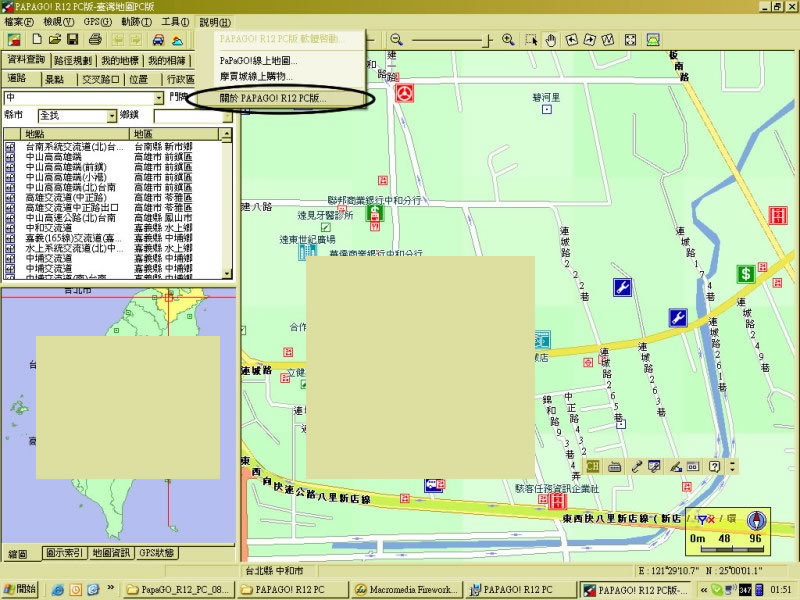The width and height of the screenshot is (800, 600).
Task: Select the 交叉路口 search tab
Action: tap(100, 79)
